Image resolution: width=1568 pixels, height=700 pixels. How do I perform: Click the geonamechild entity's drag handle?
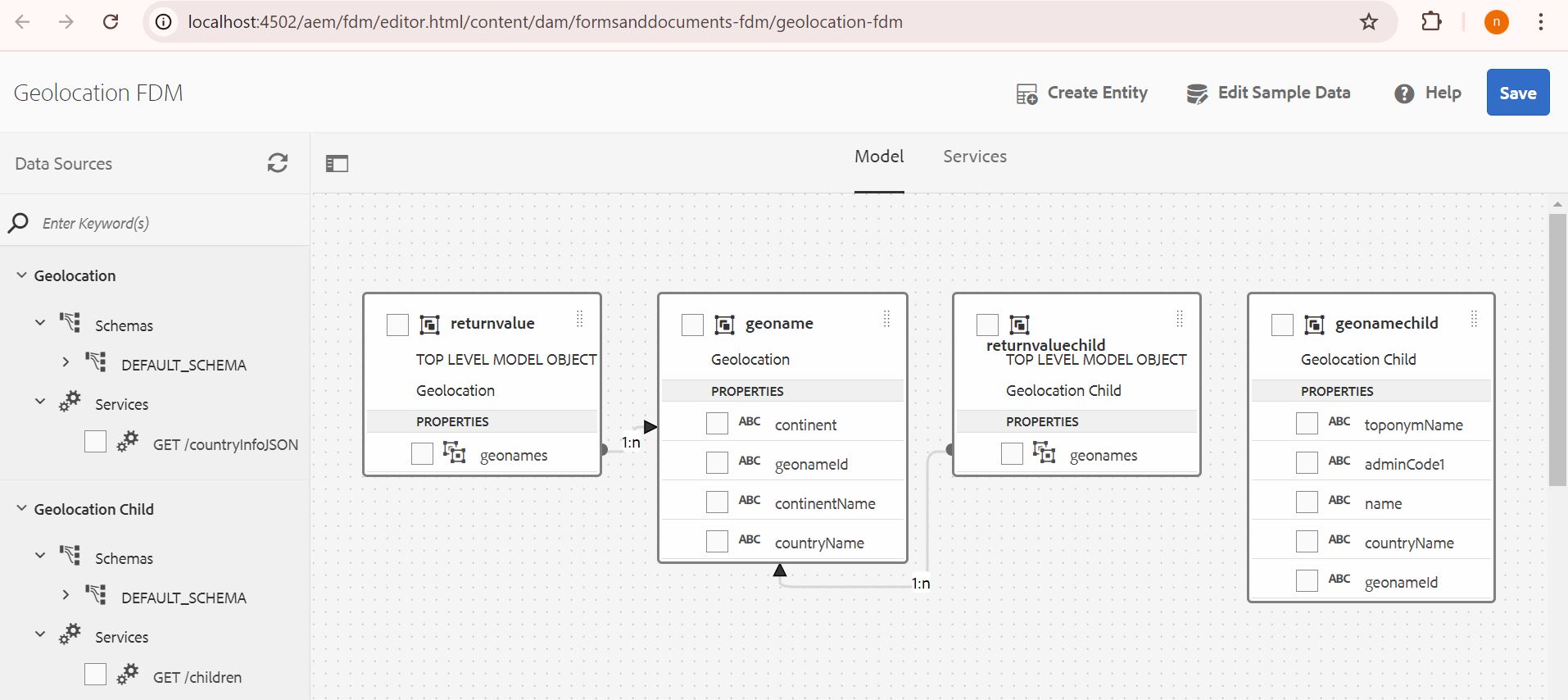[x=1474, y=319]
